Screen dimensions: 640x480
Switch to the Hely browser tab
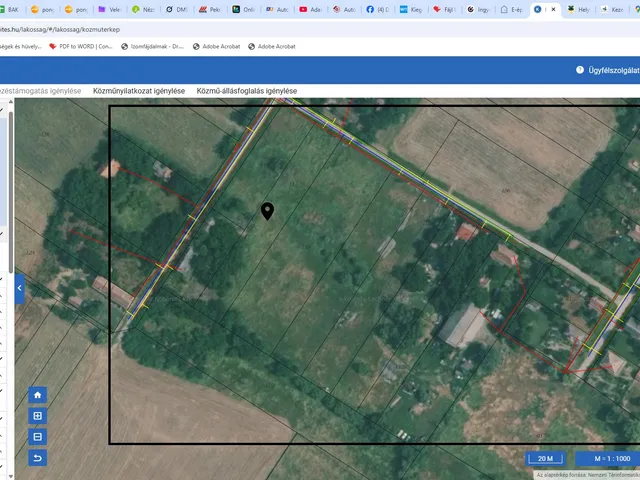coord(578,9)
